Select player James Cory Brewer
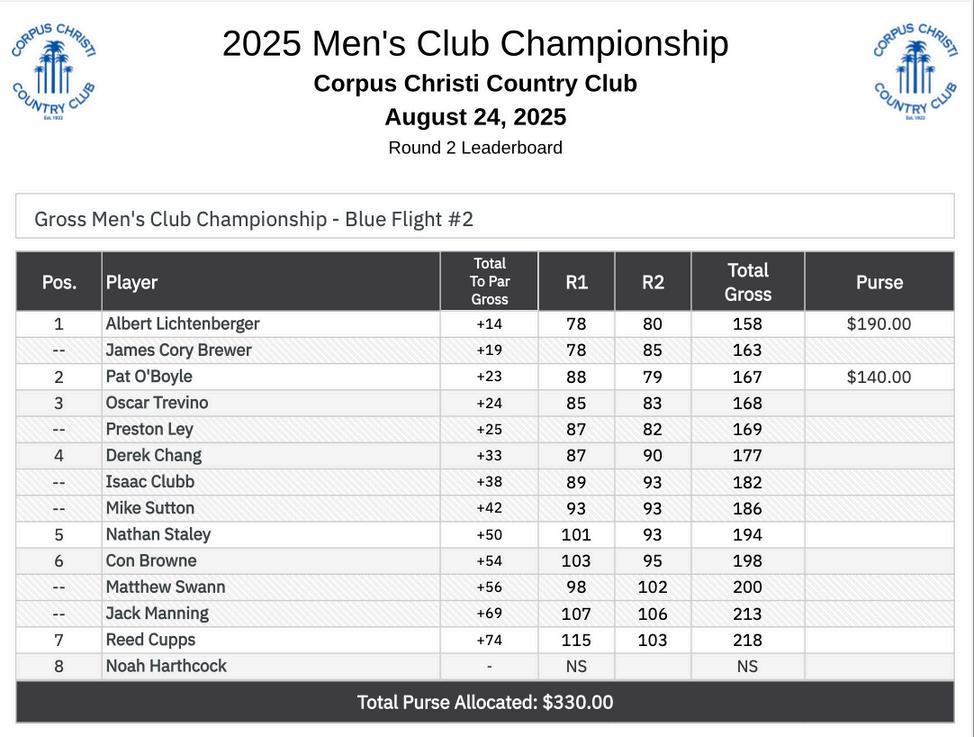Screen dimensions: 974x737 178,350
